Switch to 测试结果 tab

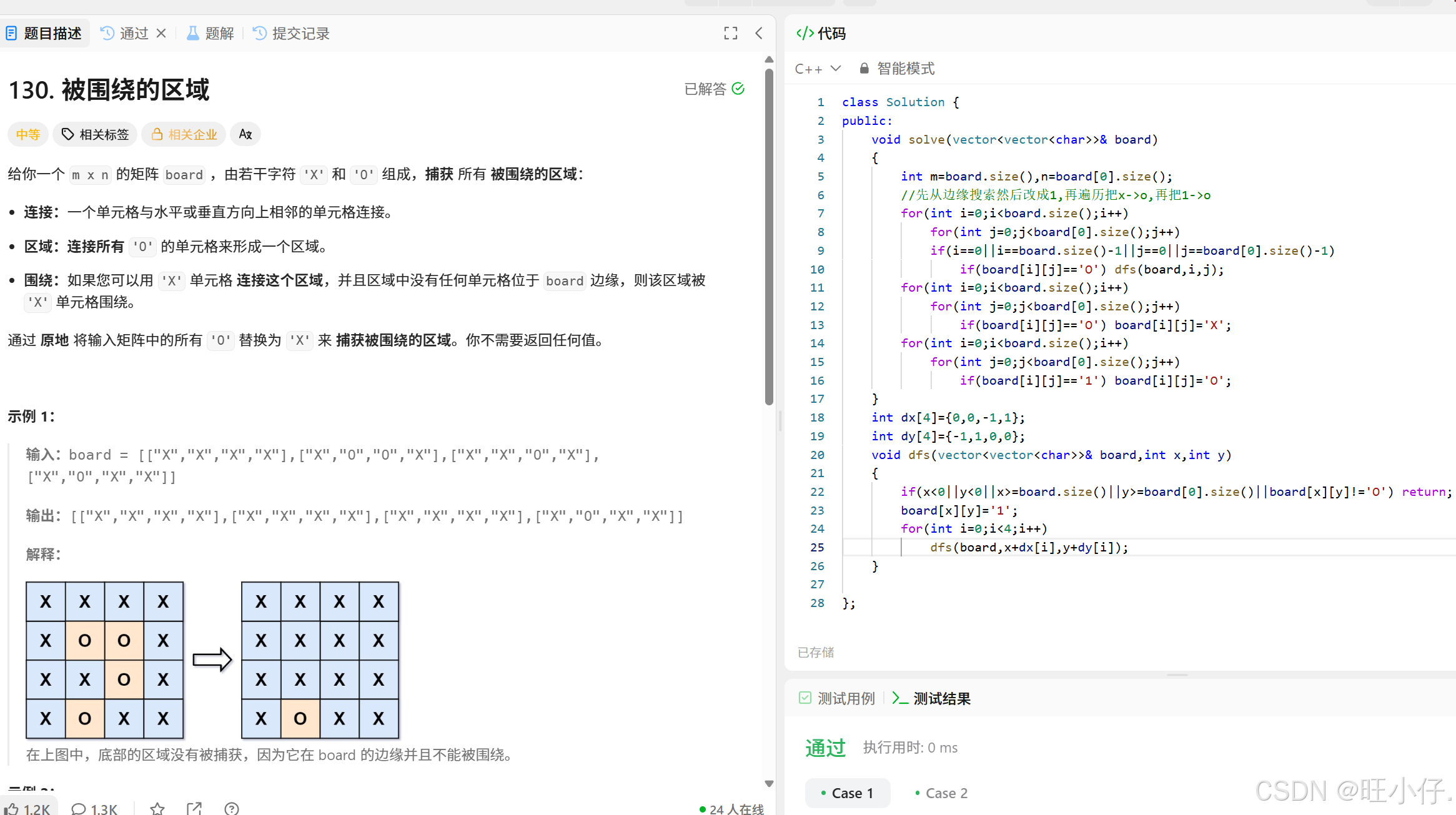(931, 698)
